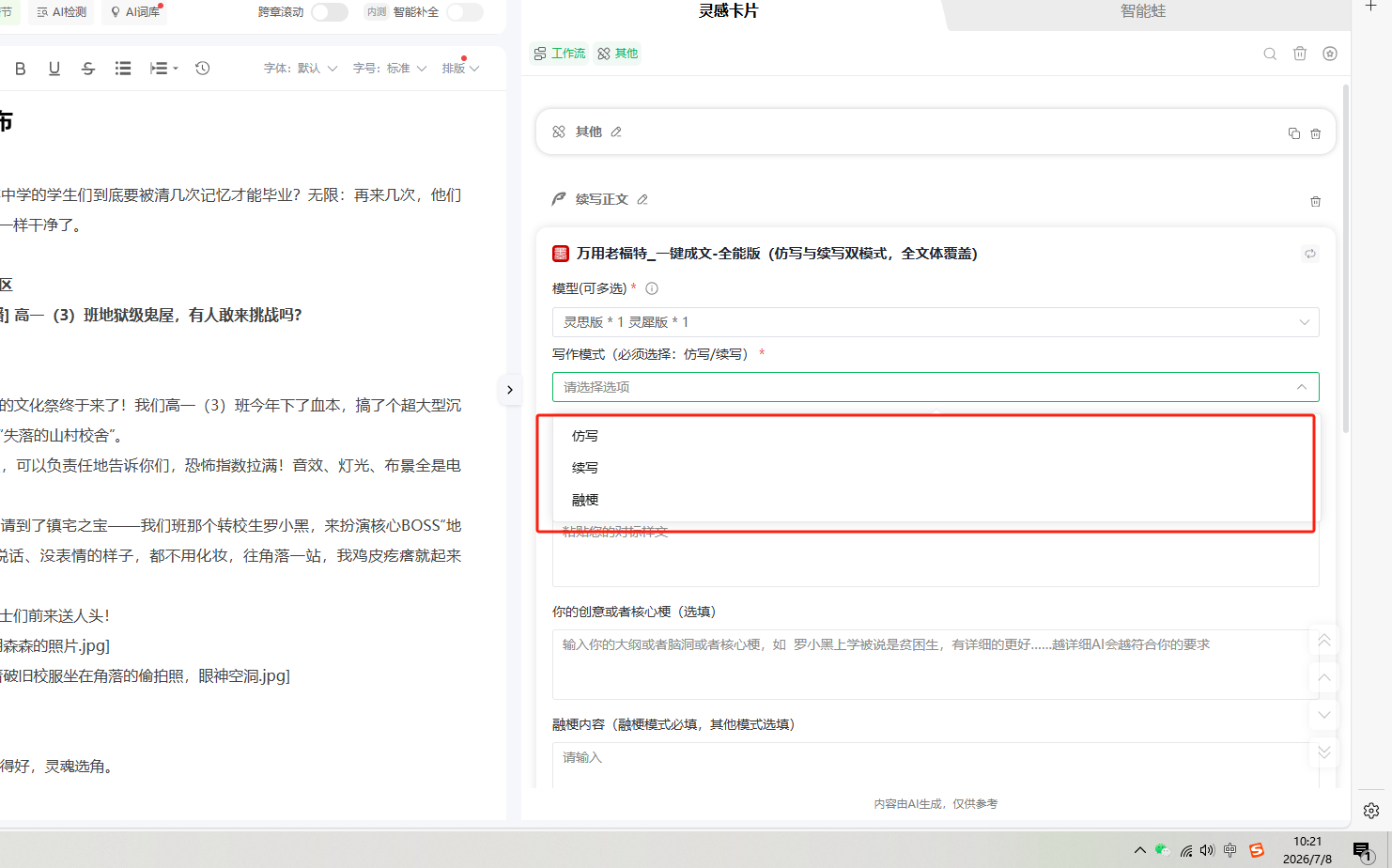Open the 字体: 默认 font dropdown
This screenshot has width=1392, height=868.
pos(300,69)
